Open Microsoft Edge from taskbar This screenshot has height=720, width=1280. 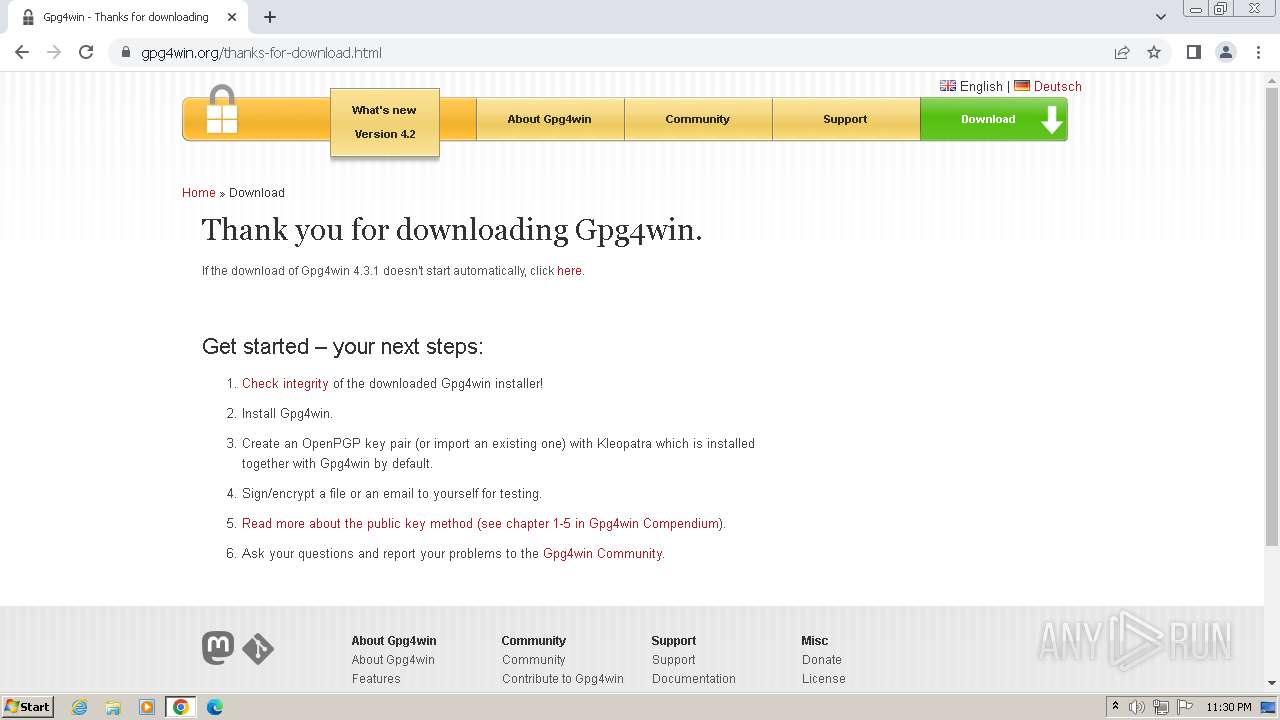215,707
